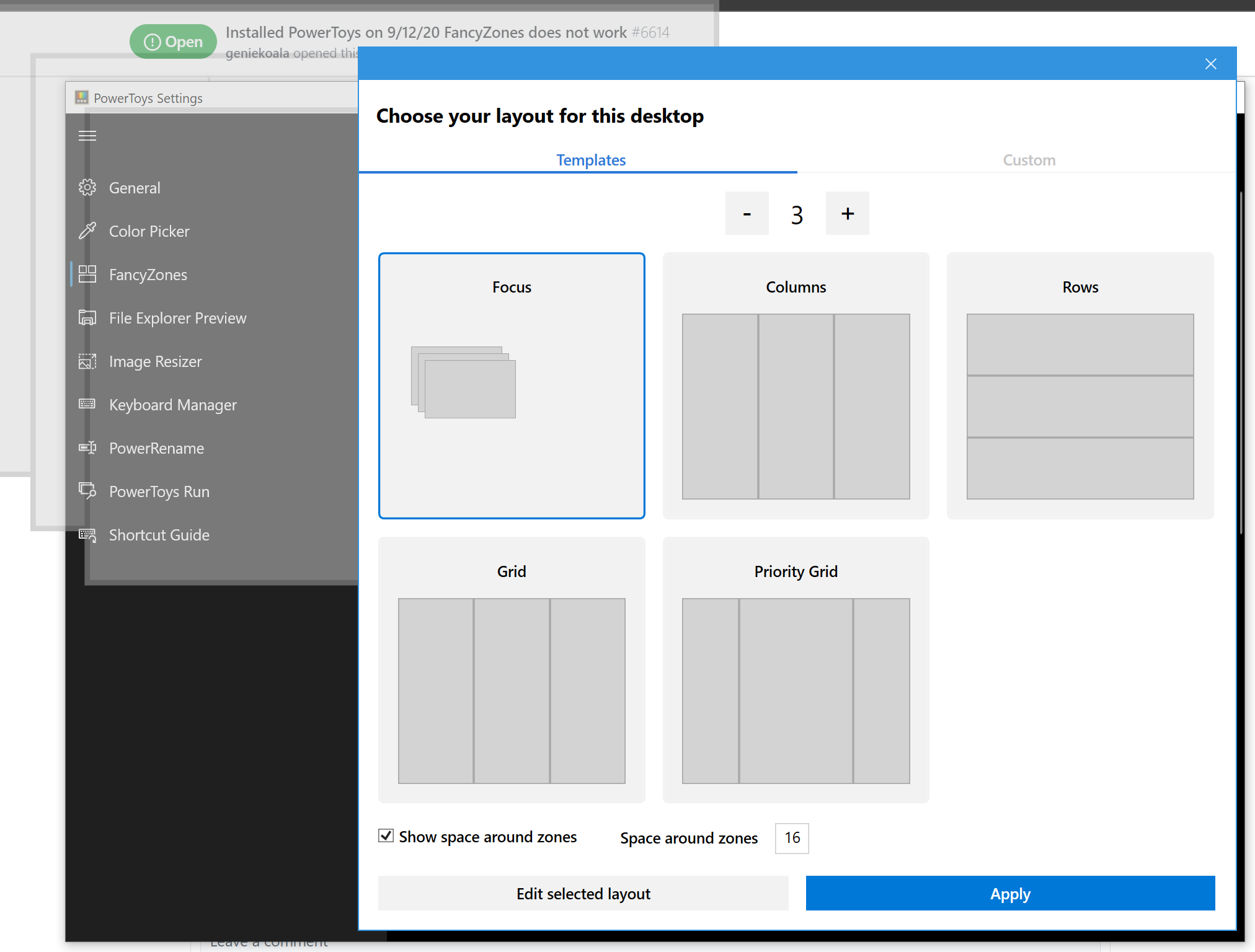Click the Shortcut Guide icon

pos(87,534)
